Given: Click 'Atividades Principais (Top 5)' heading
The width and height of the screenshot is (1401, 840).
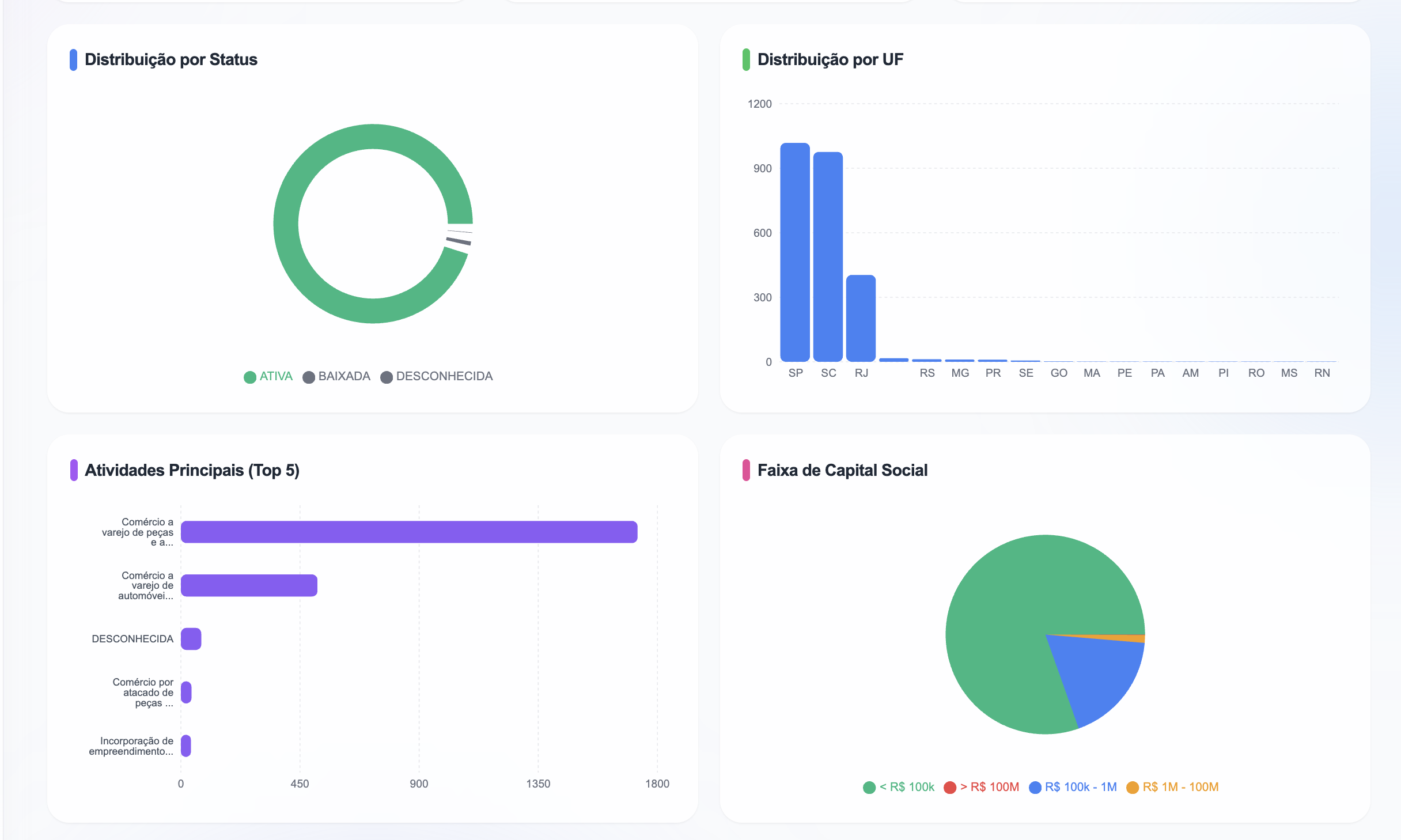Looking at the screenshot, I should click(x=192, y=470).
